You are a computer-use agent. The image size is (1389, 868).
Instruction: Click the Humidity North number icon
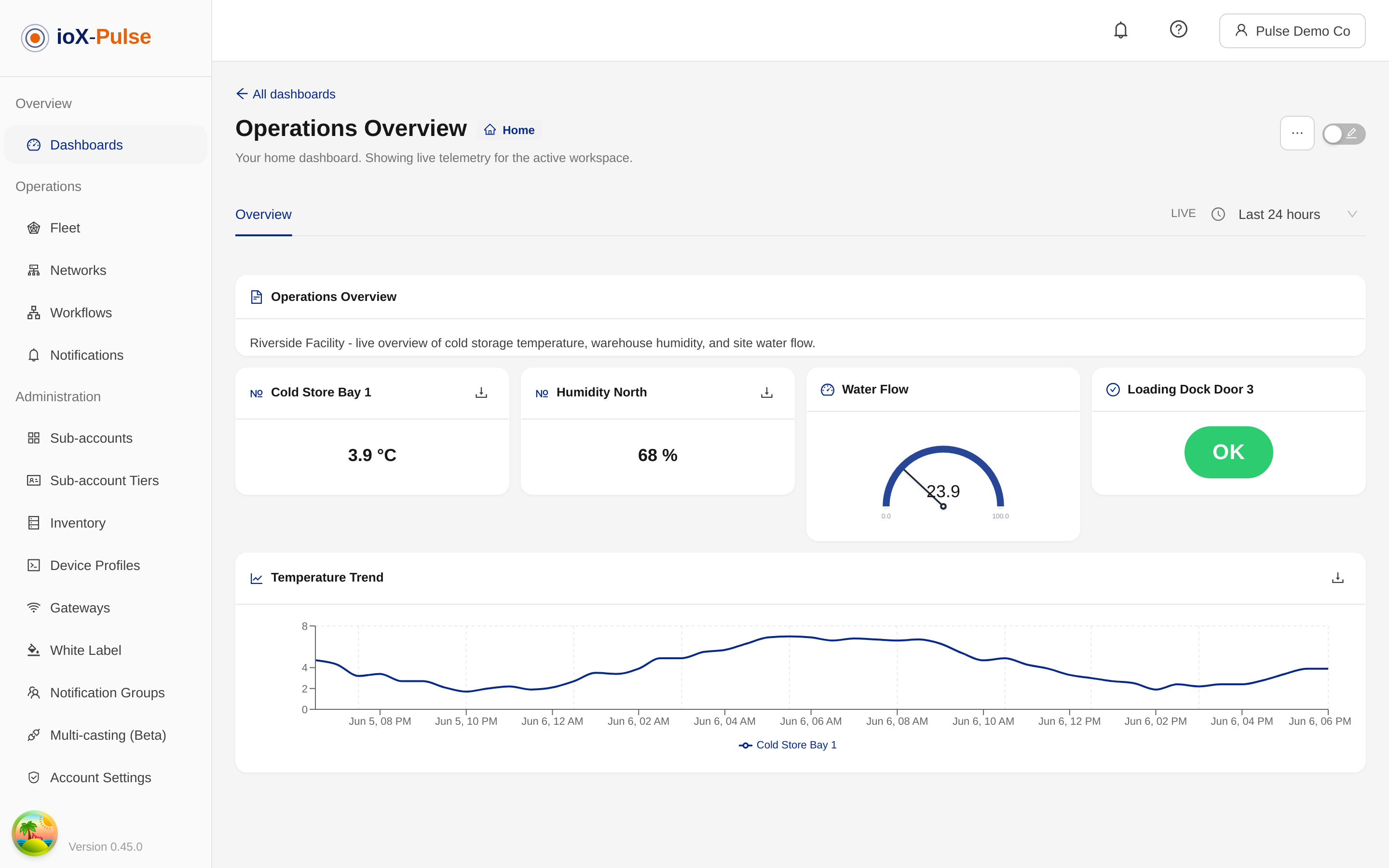542,393
